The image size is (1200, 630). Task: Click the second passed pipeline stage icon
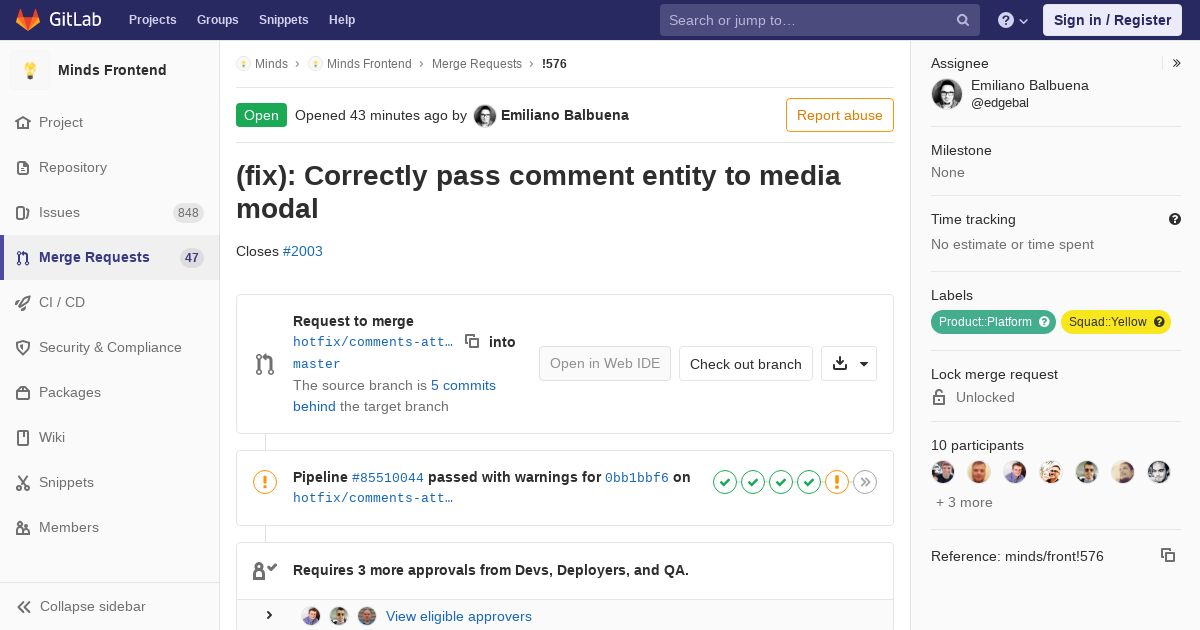coord(753,483)
